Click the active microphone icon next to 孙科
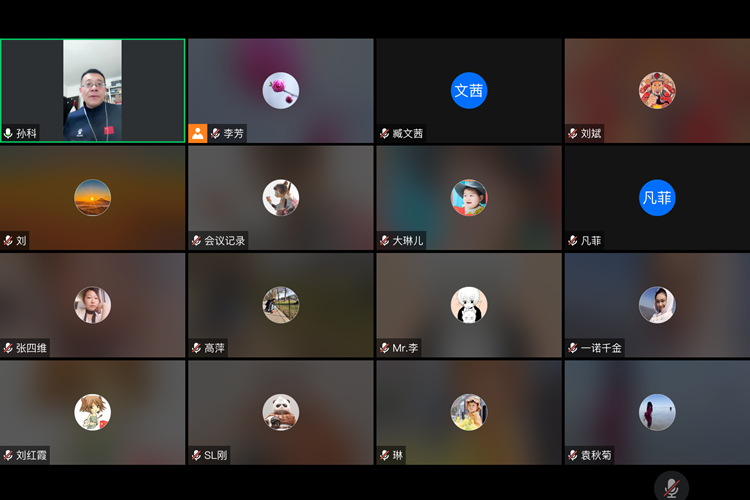Viewport: 750px width, 500px height. pyautogui.click(x=9, y=133)
